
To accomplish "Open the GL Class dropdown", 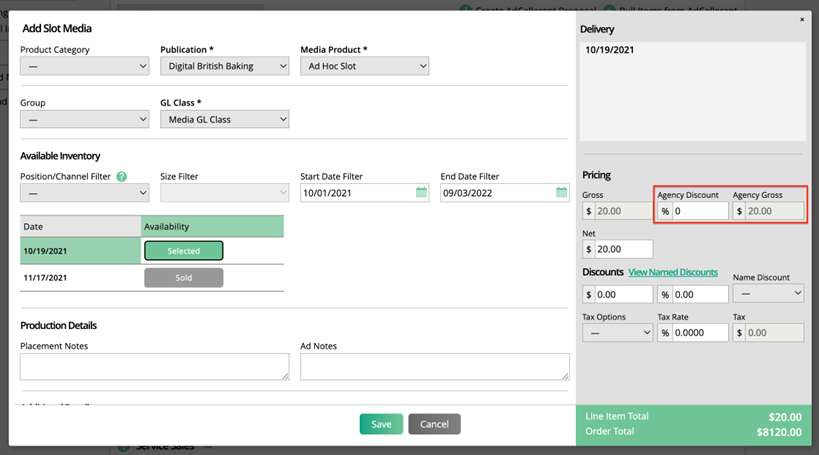I will (x=225, y=120).
